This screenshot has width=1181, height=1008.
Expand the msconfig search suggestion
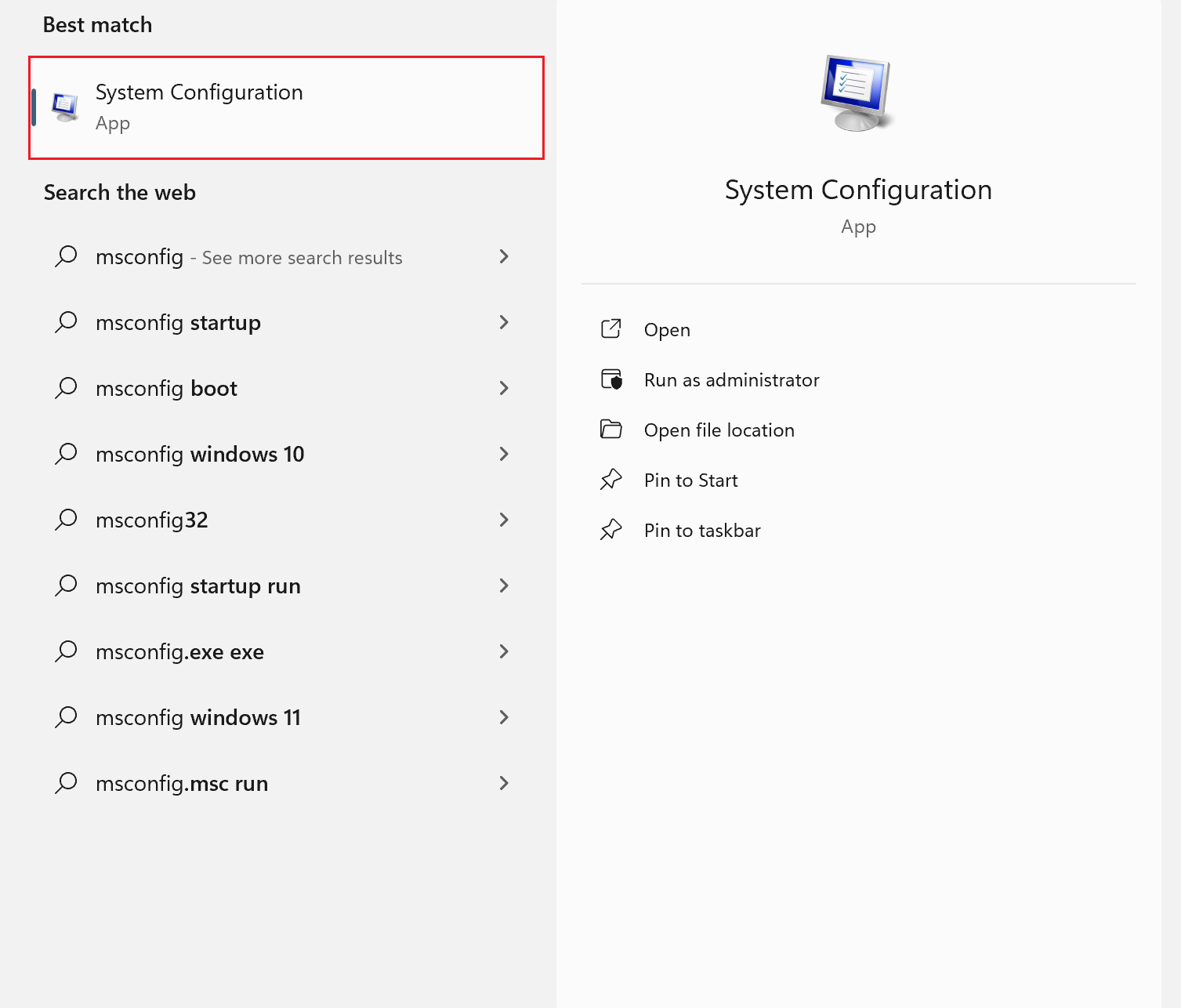tap(504, 256)
